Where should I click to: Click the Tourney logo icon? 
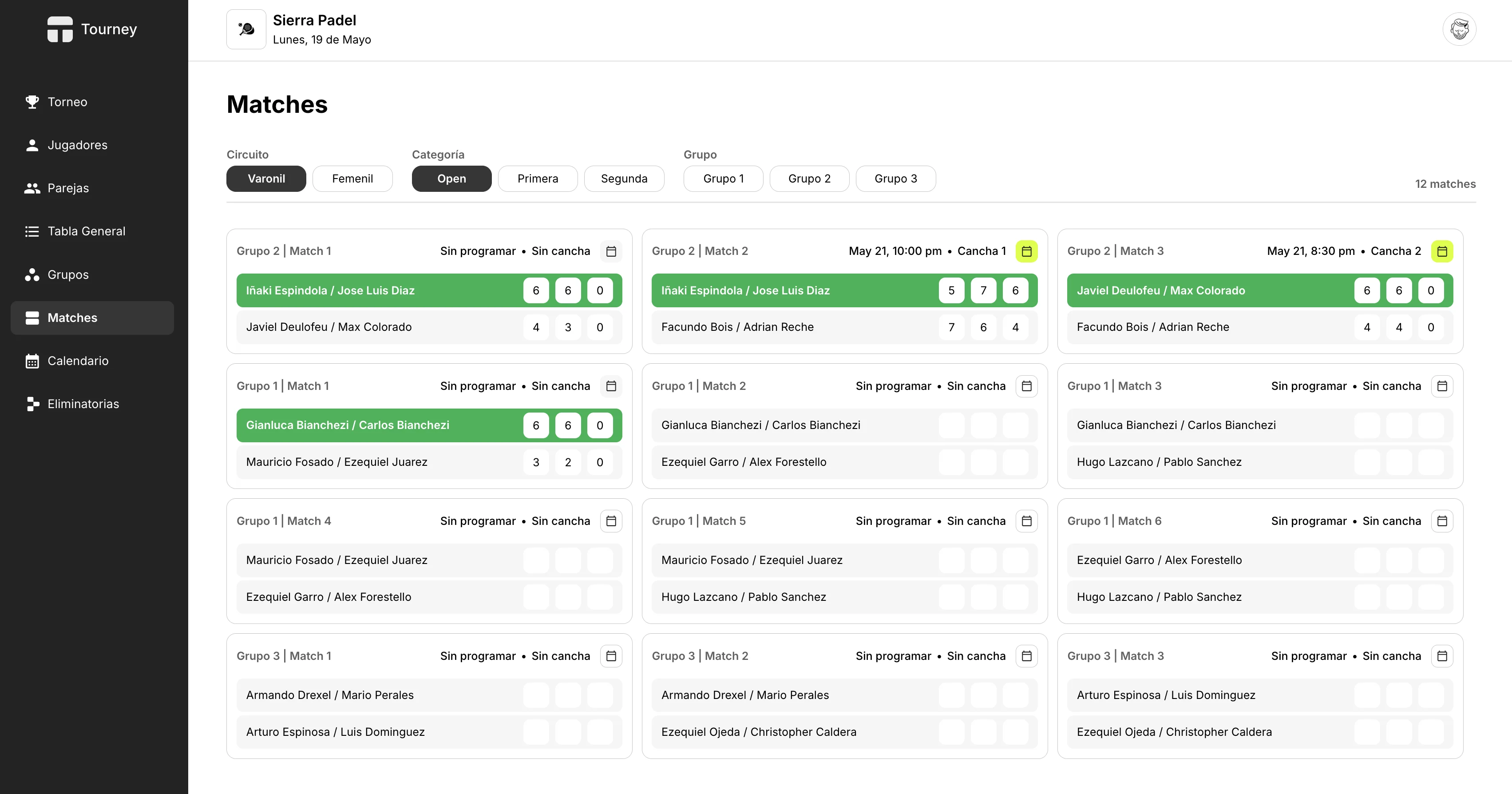(60, 29)
